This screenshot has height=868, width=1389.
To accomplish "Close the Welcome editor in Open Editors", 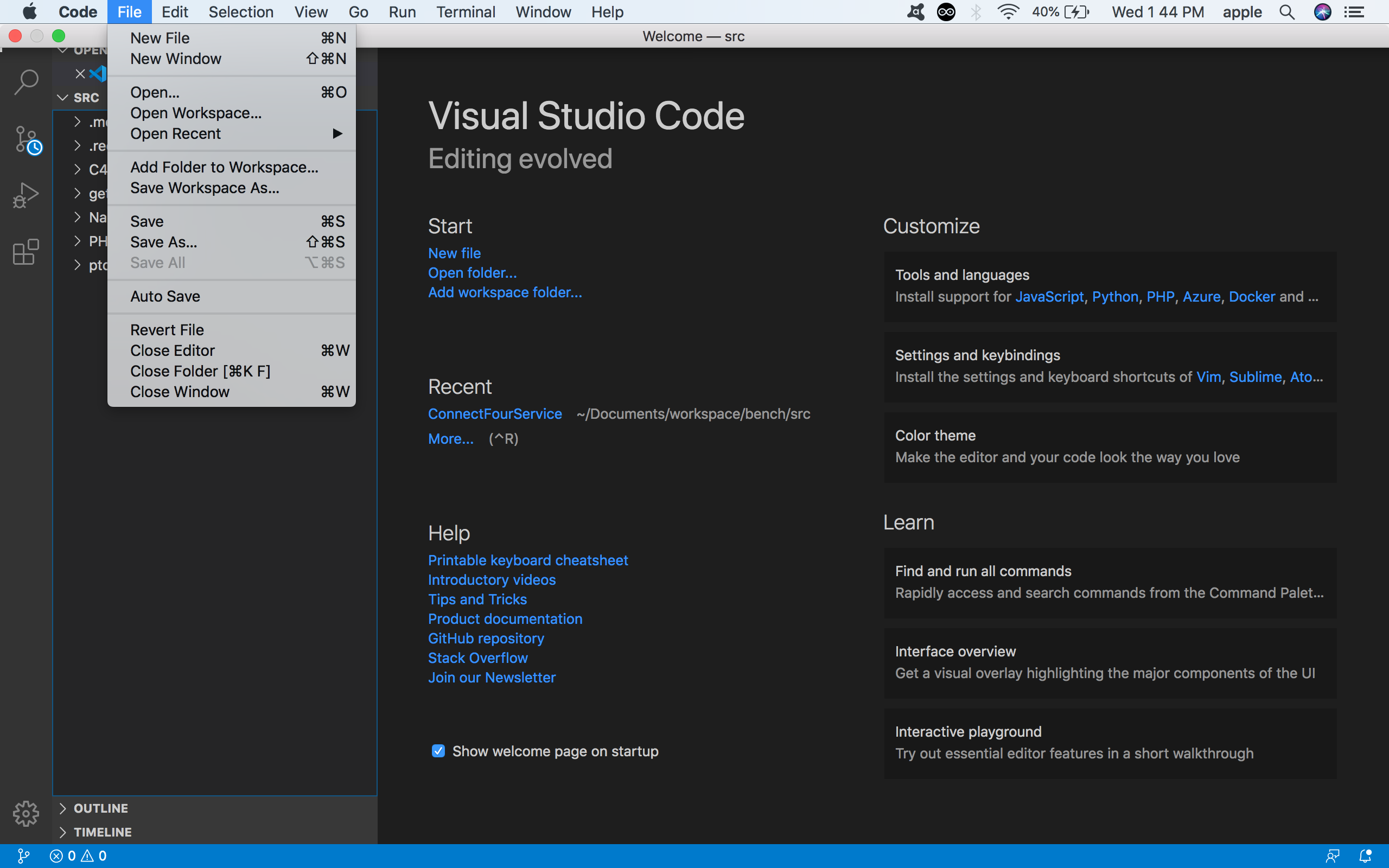I will point(80,74).
